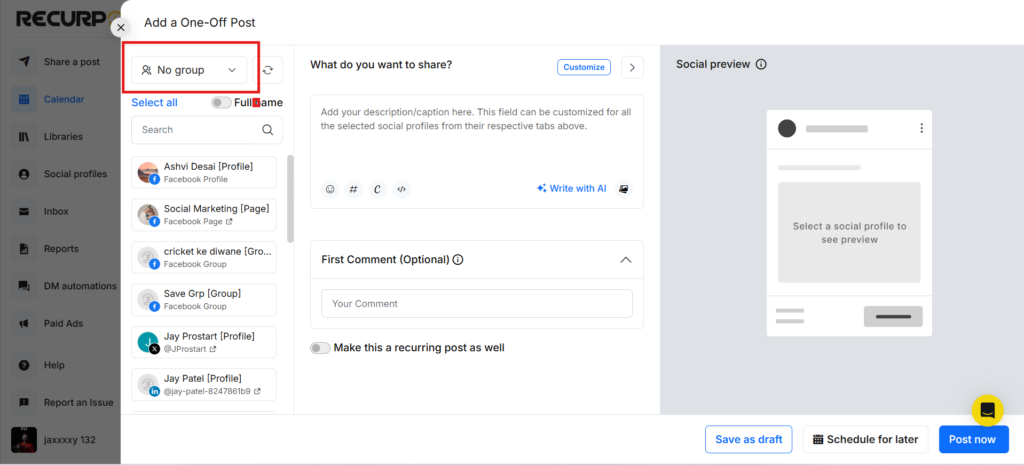Select cricket ke diwane Facebook group
The height and width of the screenshot is (465, 1024).
point(204,257)
